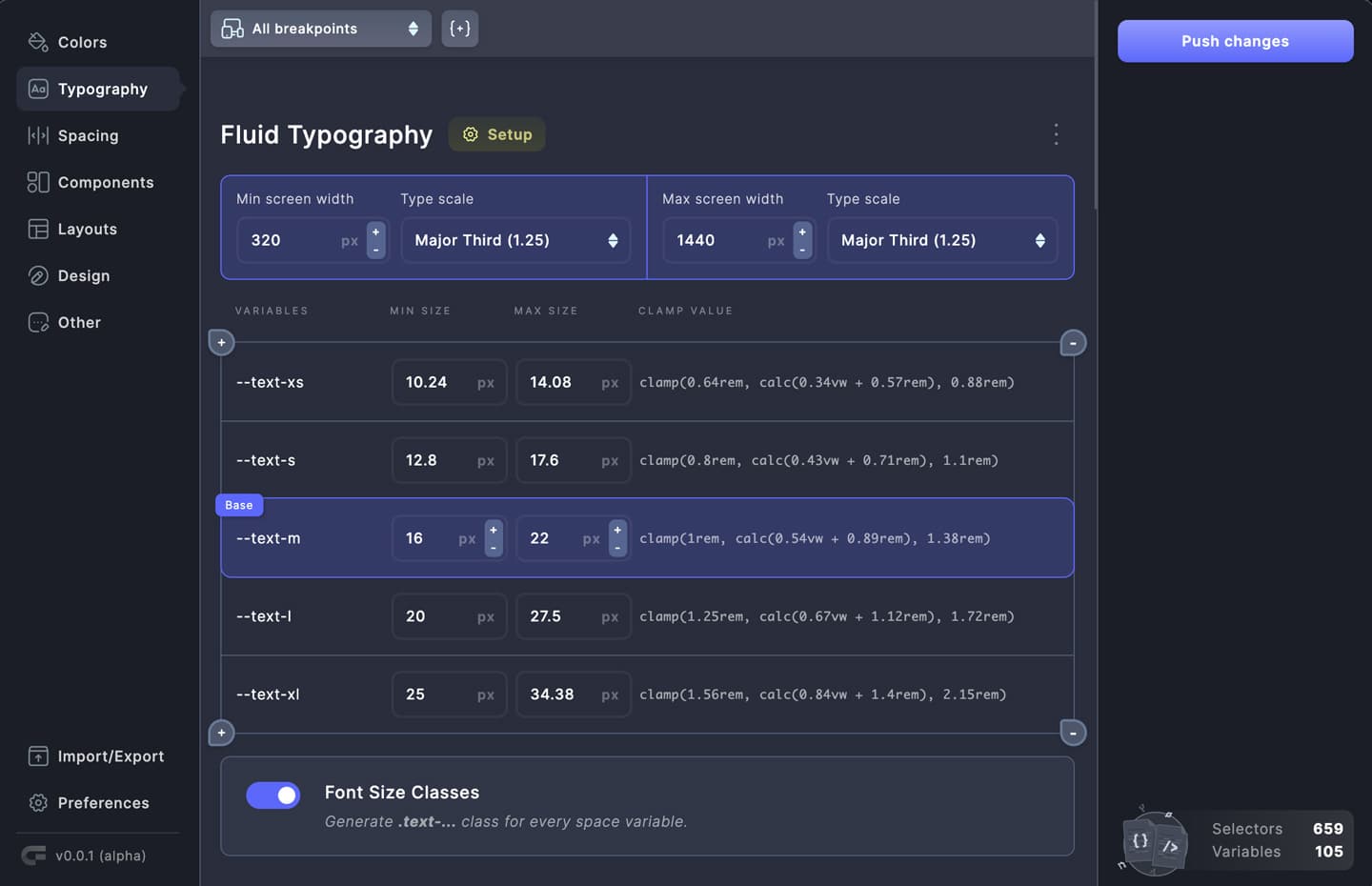Remove the variable at the bottom right
Screen dimensions: 1372x886
1073,733
